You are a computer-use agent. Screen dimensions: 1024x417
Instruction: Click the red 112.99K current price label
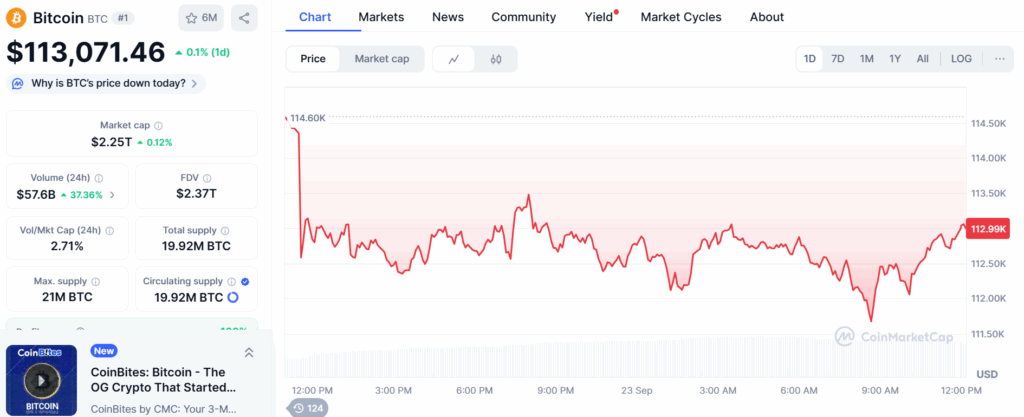[x=986, y=229]
